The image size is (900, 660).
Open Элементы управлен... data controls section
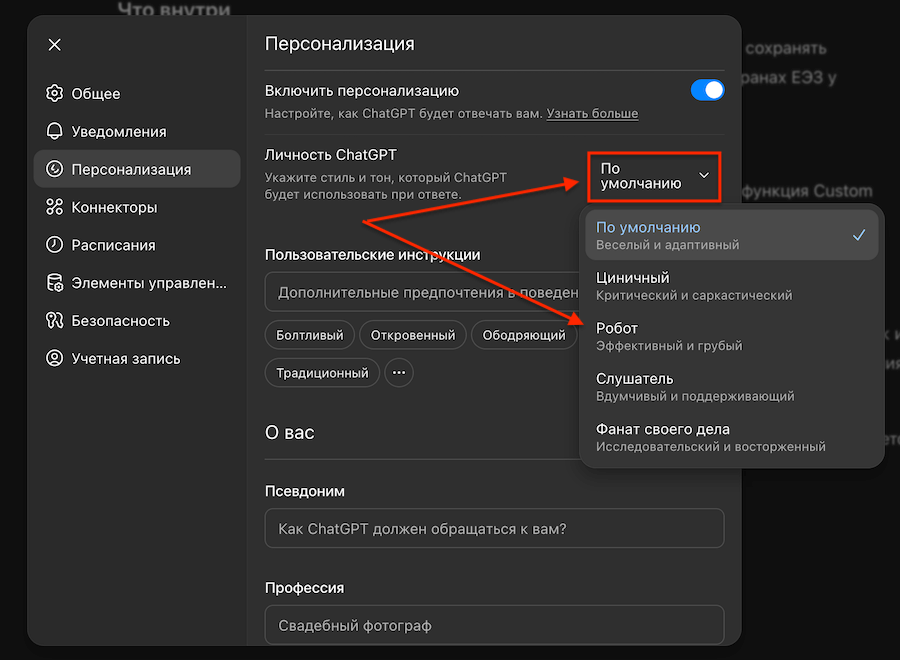click(137, 282)
